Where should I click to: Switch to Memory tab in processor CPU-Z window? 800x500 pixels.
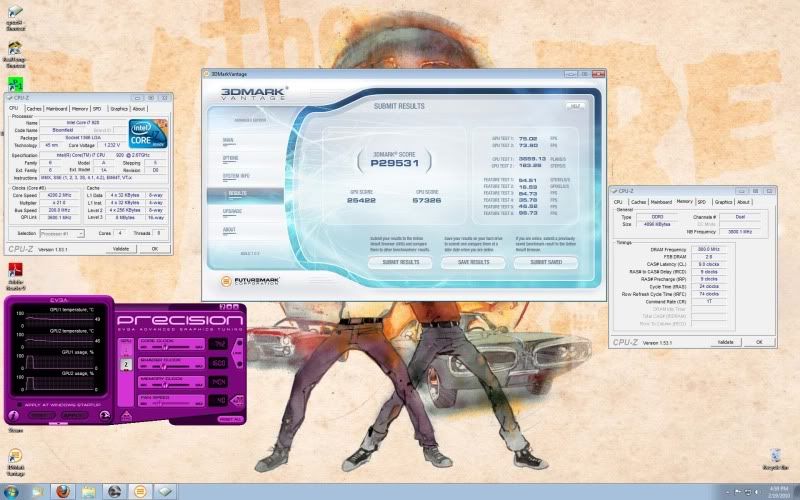(80, 109)
